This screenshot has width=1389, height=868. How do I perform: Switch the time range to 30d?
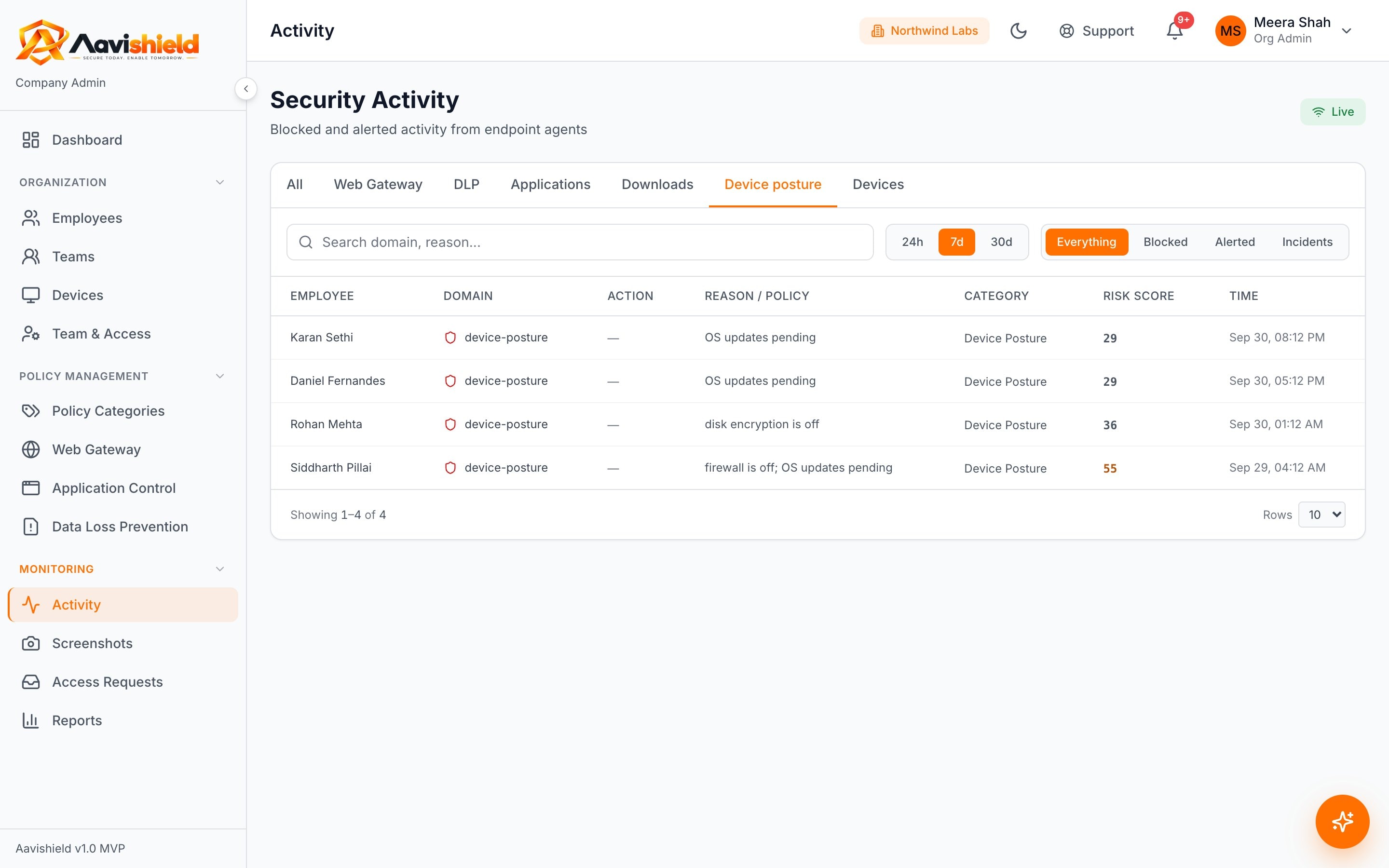(1001, 242)
